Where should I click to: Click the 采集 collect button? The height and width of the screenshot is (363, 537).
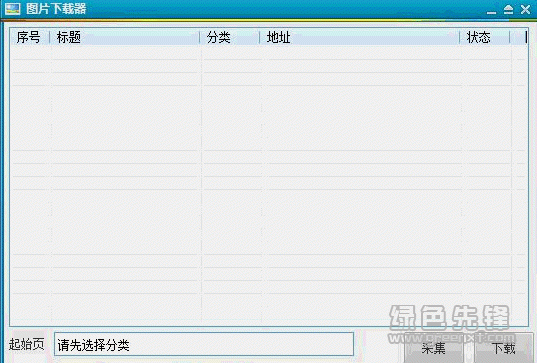pos(434,348)
